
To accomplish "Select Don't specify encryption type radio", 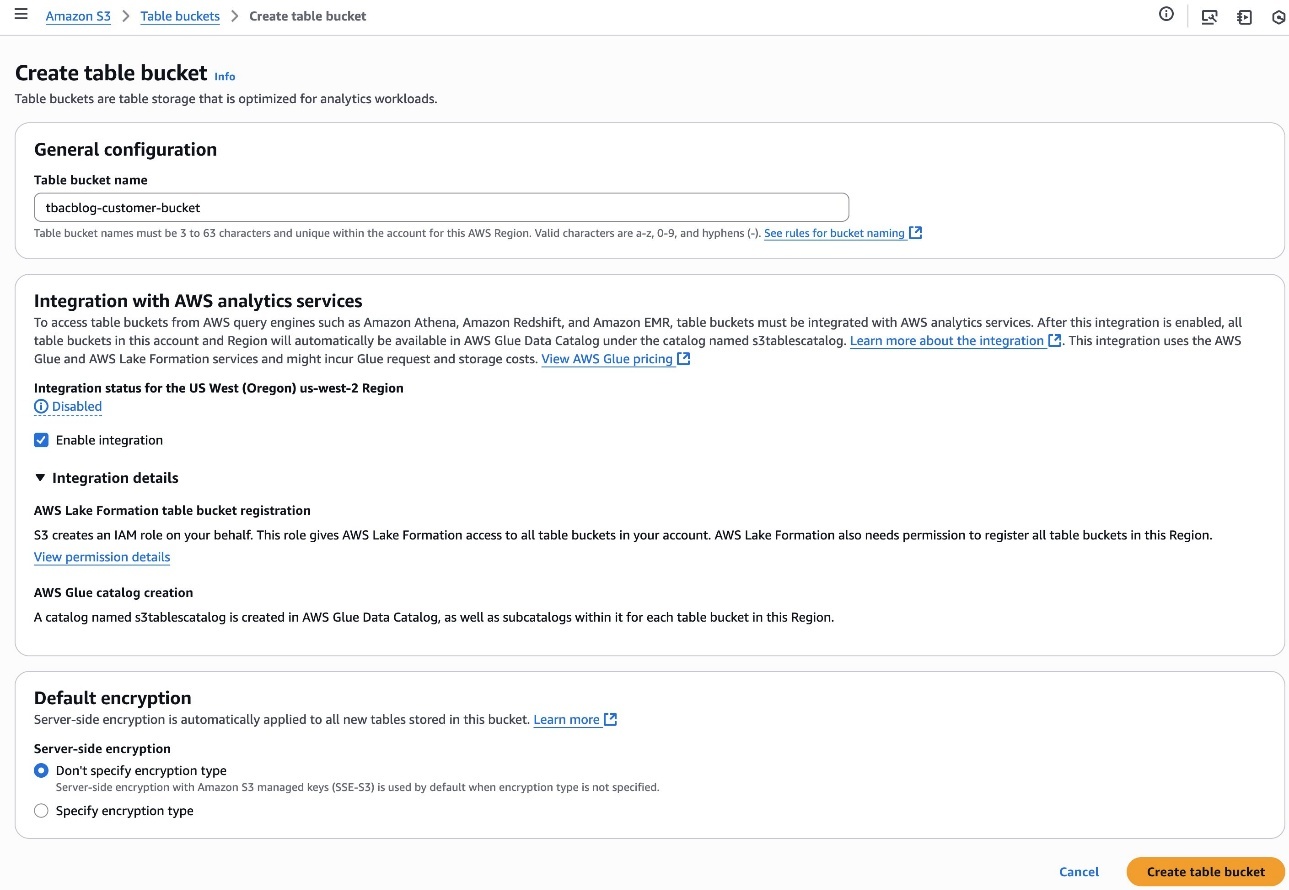I will (x=41, y=771).
